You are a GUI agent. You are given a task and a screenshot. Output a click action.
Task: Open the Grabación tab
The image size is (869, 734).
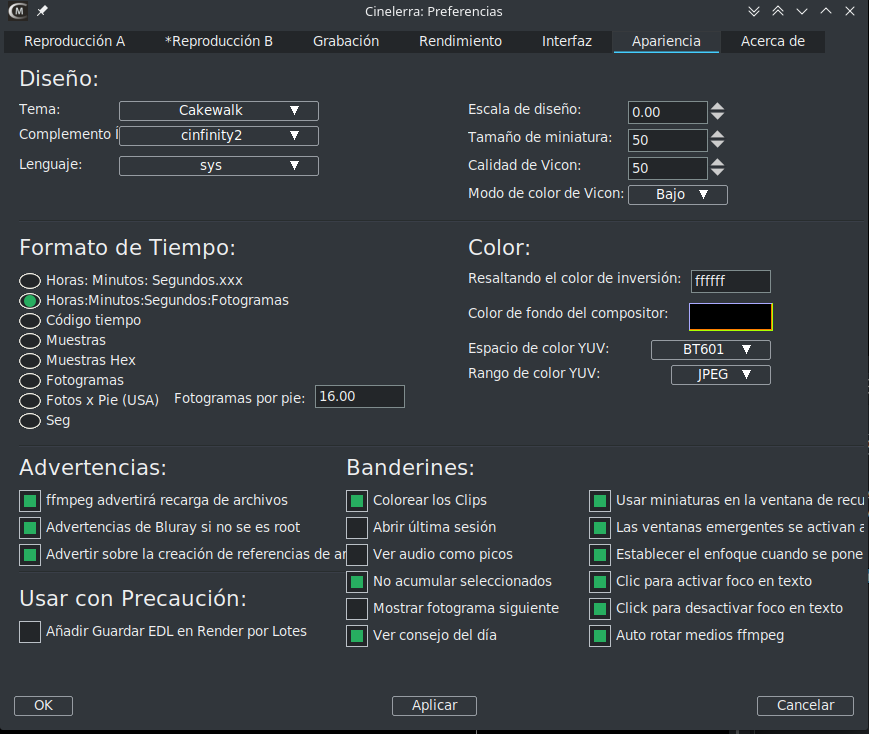point(345,42)
